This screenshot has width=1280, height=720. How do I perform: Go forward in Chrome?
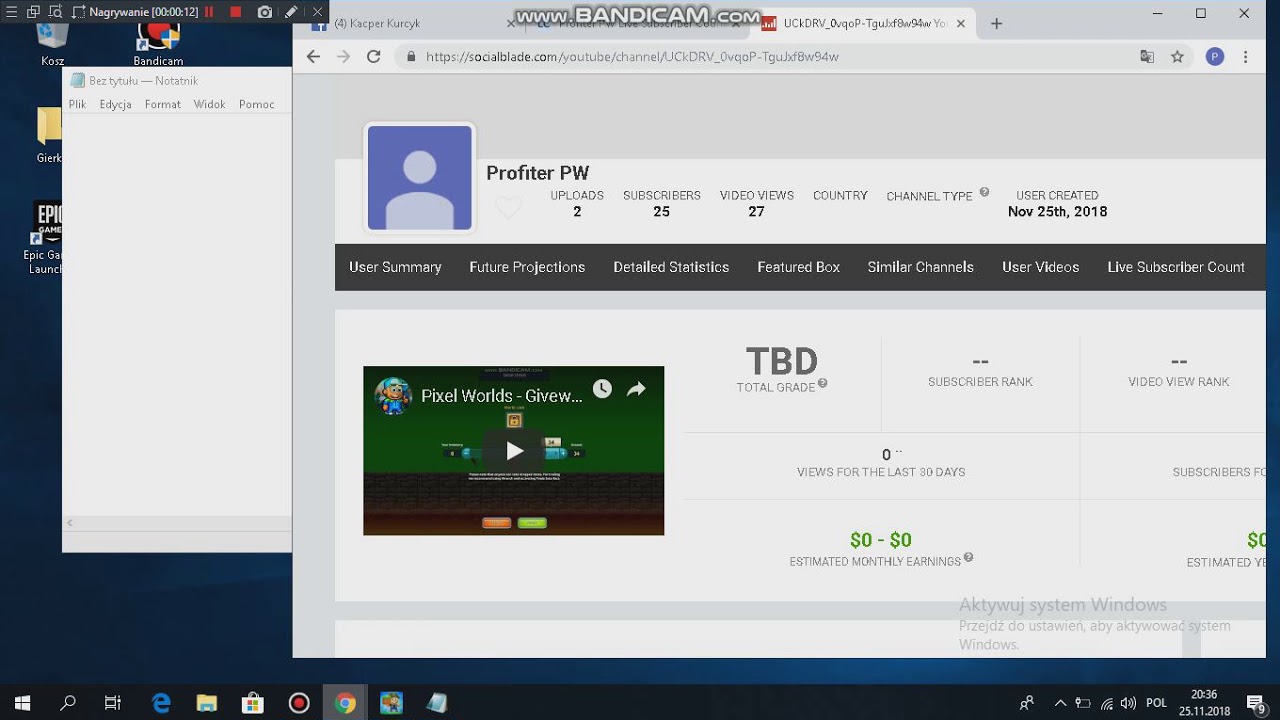pos(343,57)
